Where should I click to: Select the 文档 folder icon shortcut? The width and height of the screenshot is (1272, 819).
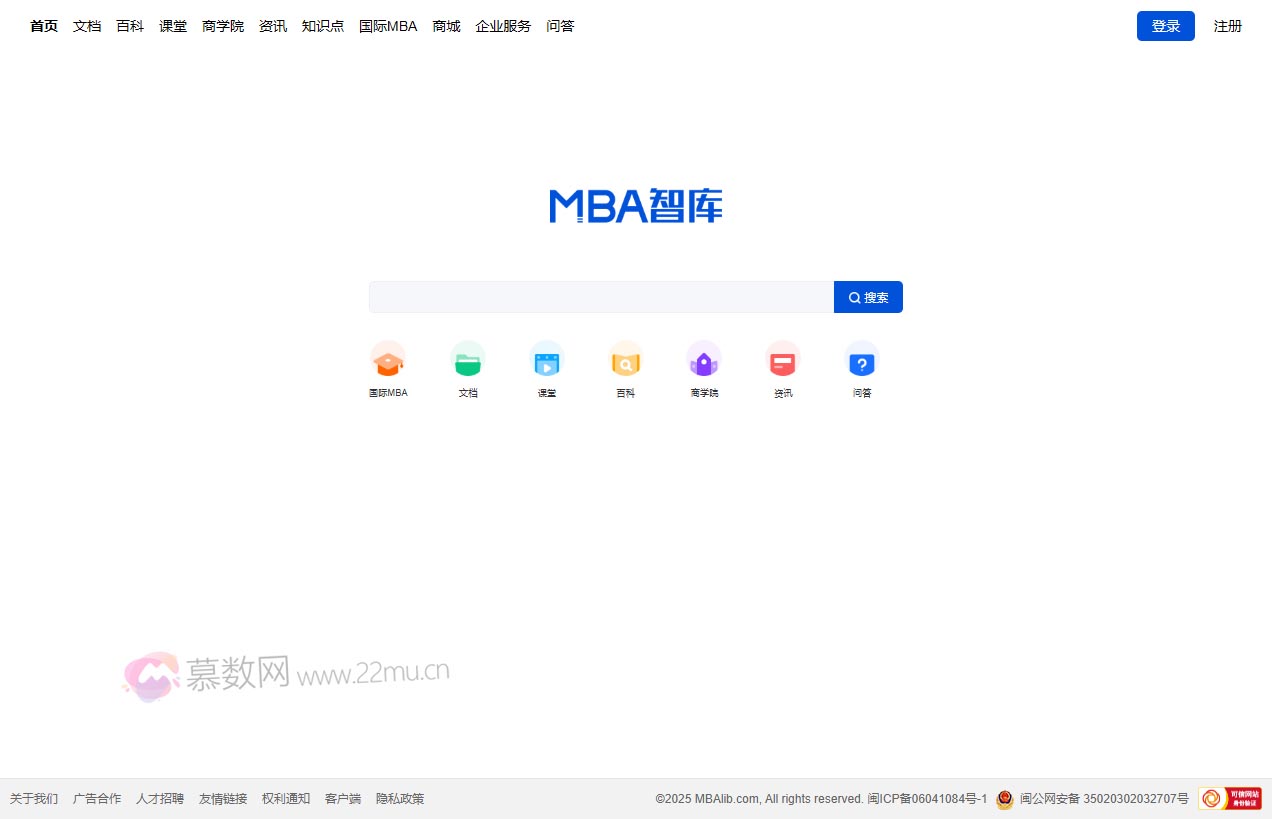(x=467, y=362)
